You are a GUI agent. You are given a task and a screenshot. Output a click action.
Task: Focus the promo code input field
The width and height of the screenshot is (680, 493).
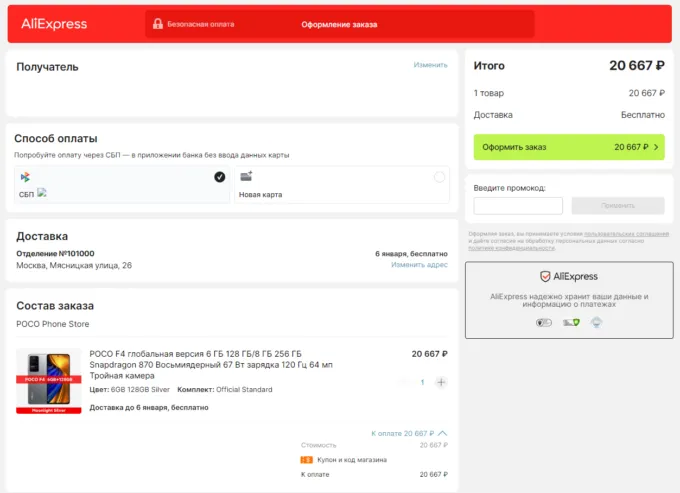pyautogui.click(x=518, y=205)
